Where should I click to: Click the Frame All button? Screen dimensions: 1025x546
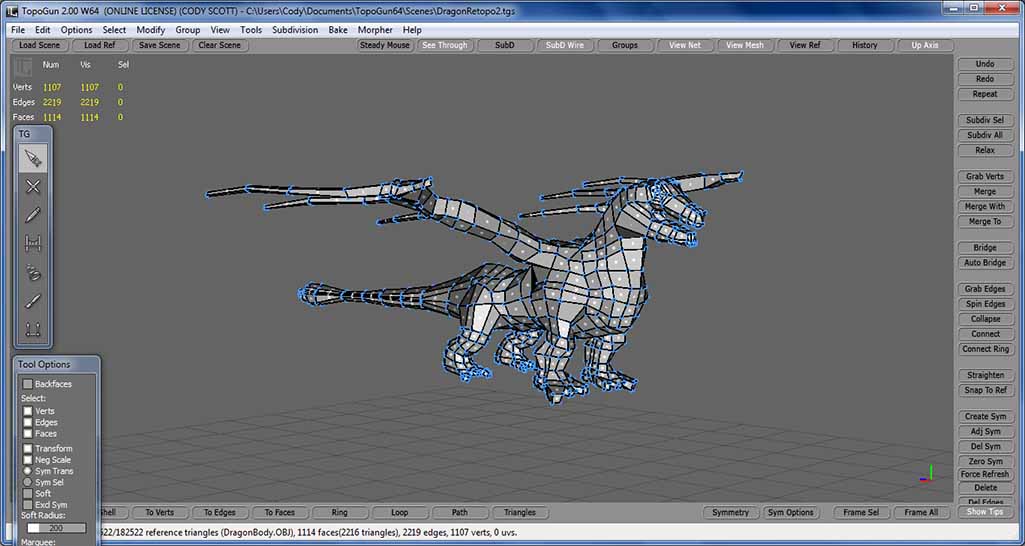point(921,513)
